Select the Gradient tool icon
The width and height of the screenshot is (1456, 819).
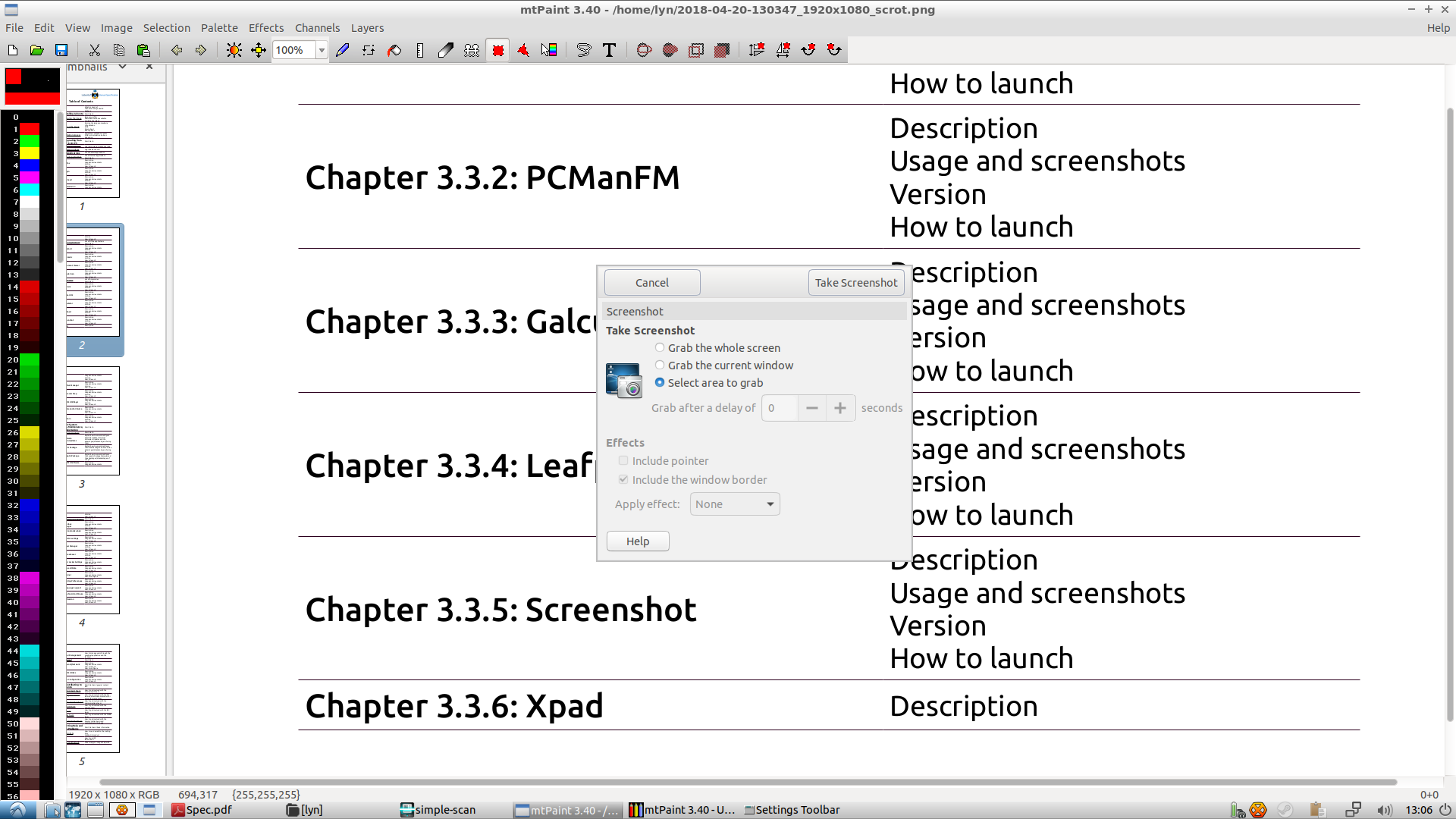pos(549,50)
